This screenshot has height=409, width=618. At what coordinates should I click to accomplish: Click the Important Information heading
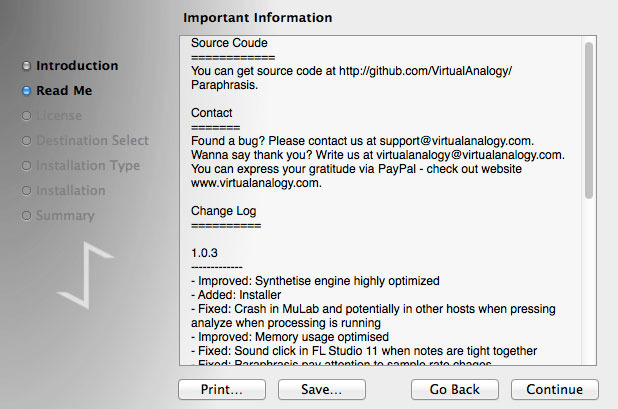click(258, 18)
